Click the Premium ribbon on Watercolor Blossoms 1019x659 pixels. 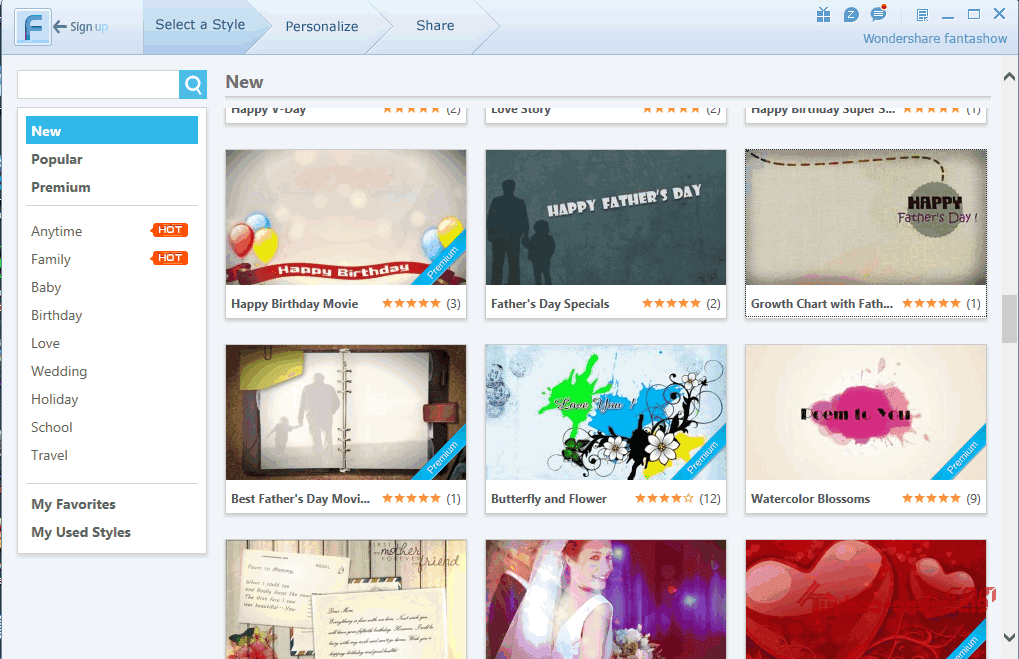click(x=962, y=457)
